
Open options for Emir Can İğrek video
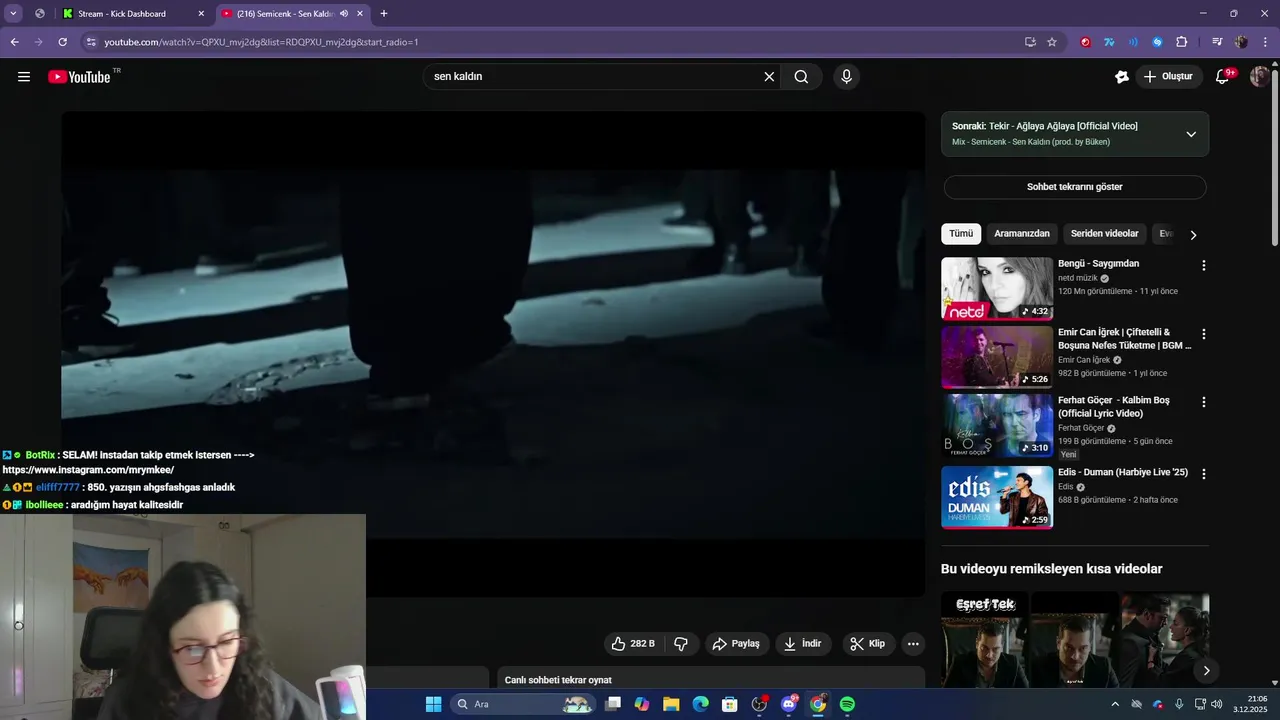click(1204, 334)
